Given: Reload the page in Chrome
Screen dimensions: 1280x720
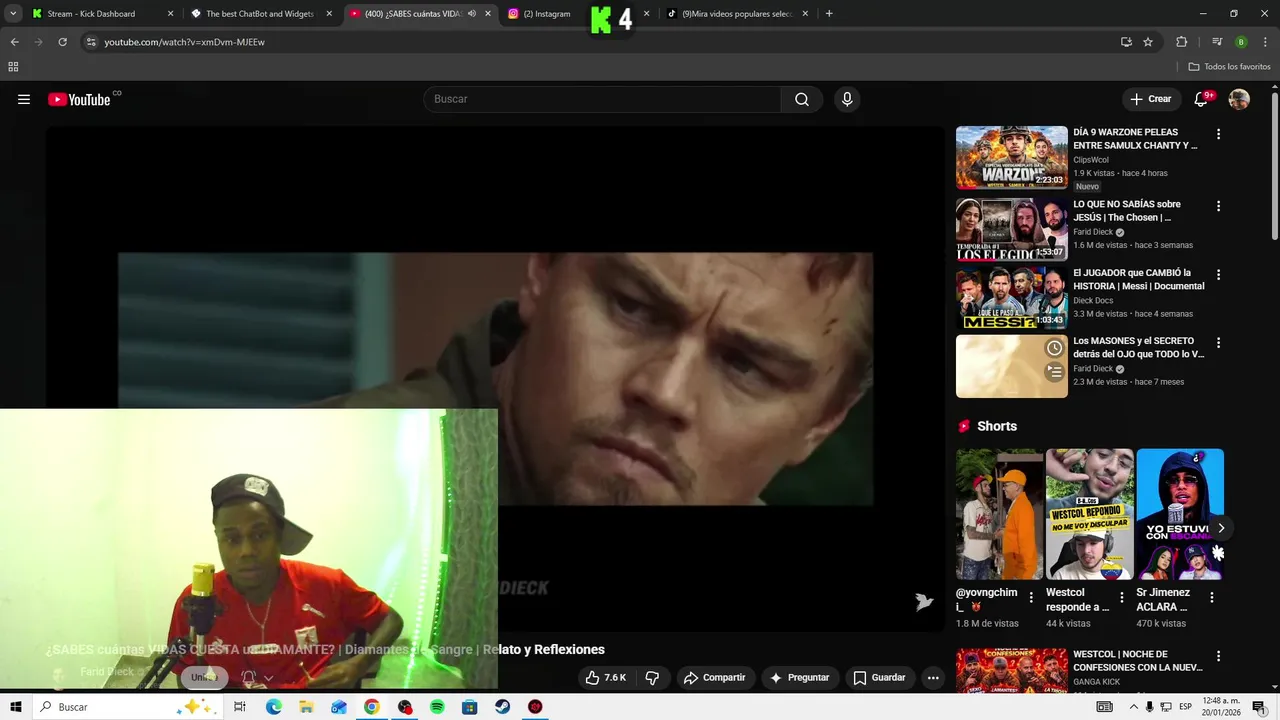Looking at the screenshot, I should [x=62, y=42].
